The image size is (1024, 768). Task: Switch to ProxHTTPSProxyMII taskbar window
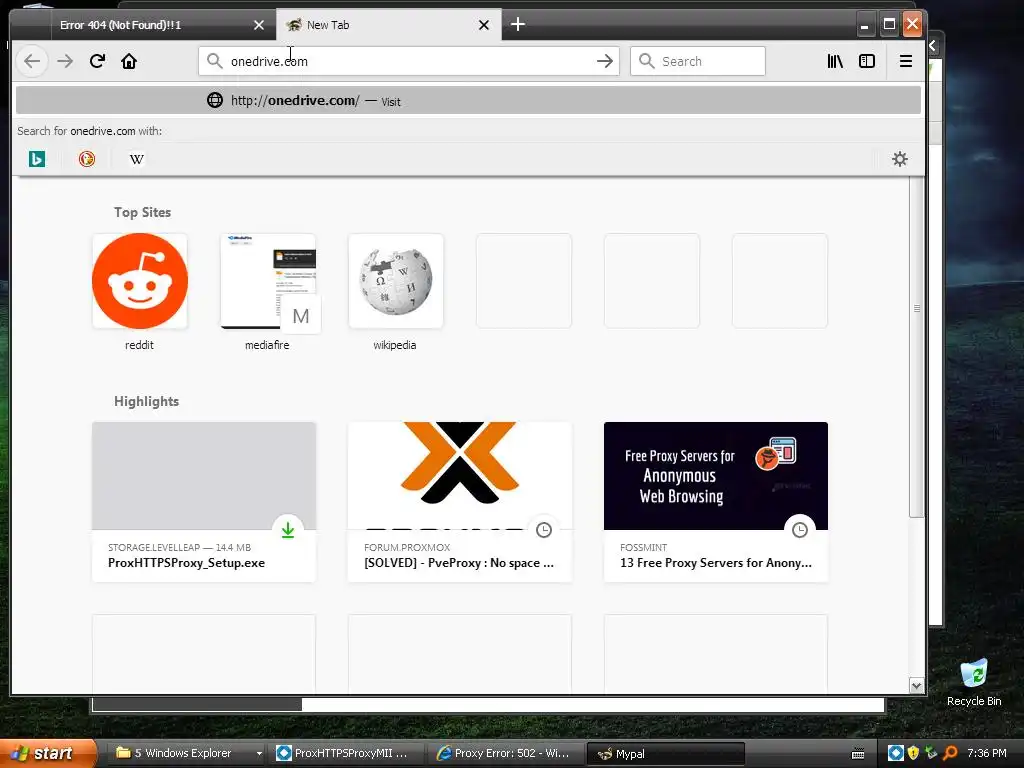coord(346,753)
